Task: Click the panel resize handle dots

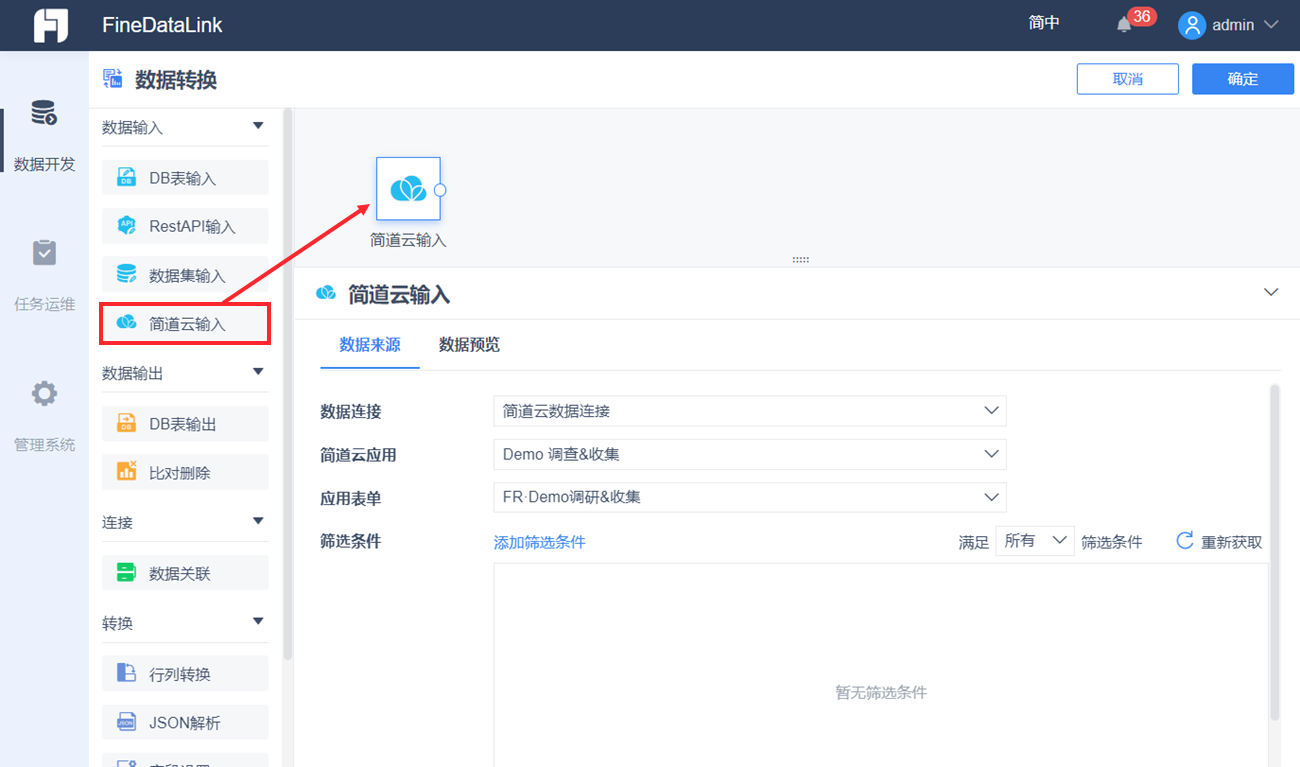Action: click(x=800, y=259)
